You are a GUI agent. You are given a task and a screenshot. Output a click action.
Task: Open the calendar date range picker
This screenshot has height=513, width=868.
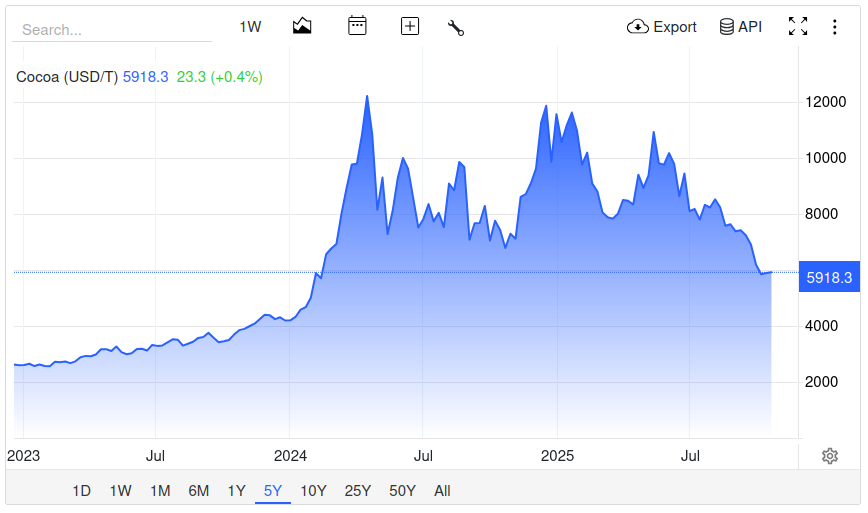coord(357,27)
